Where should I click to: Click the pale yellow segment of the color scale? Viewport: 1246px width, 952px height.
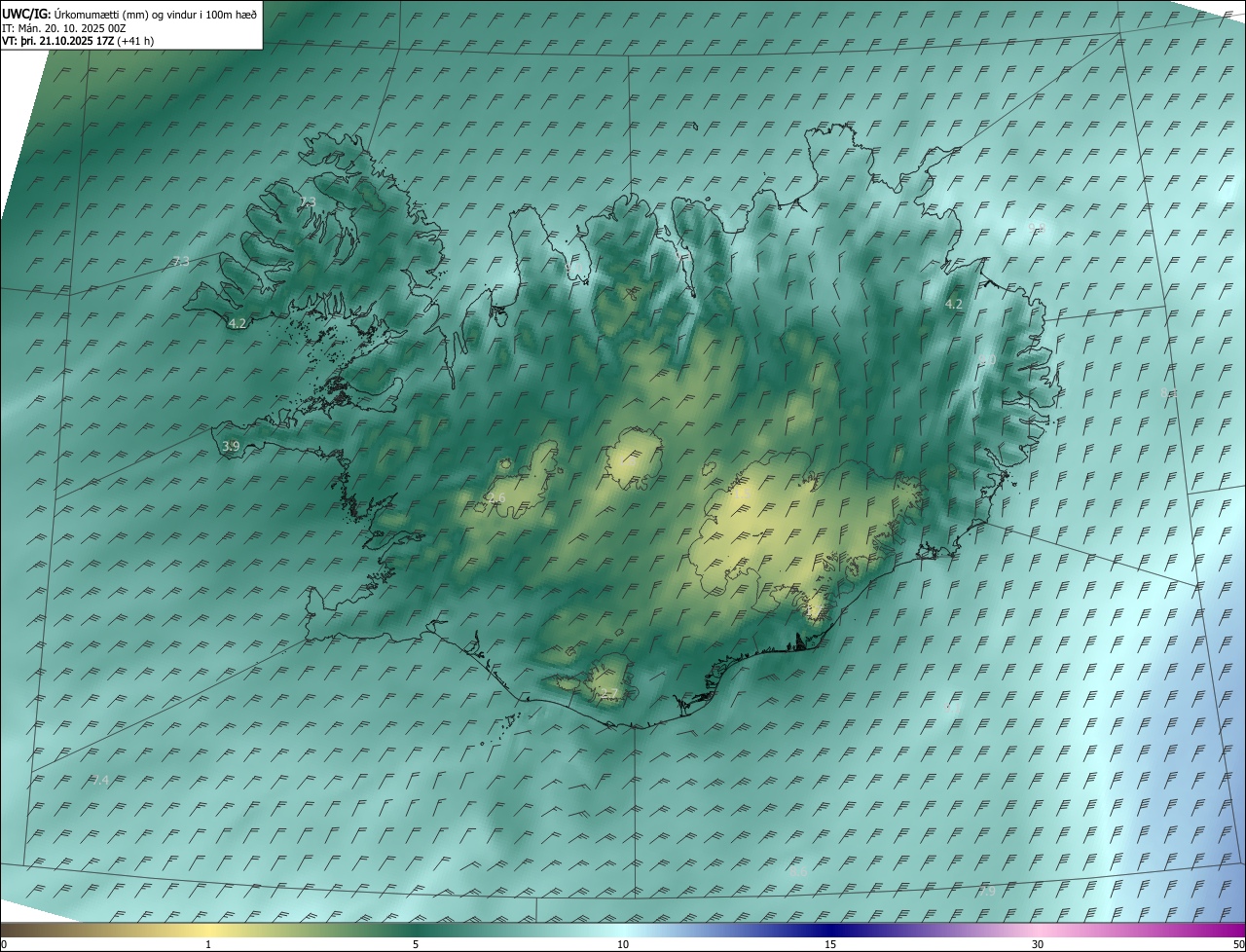coord(209,931)
